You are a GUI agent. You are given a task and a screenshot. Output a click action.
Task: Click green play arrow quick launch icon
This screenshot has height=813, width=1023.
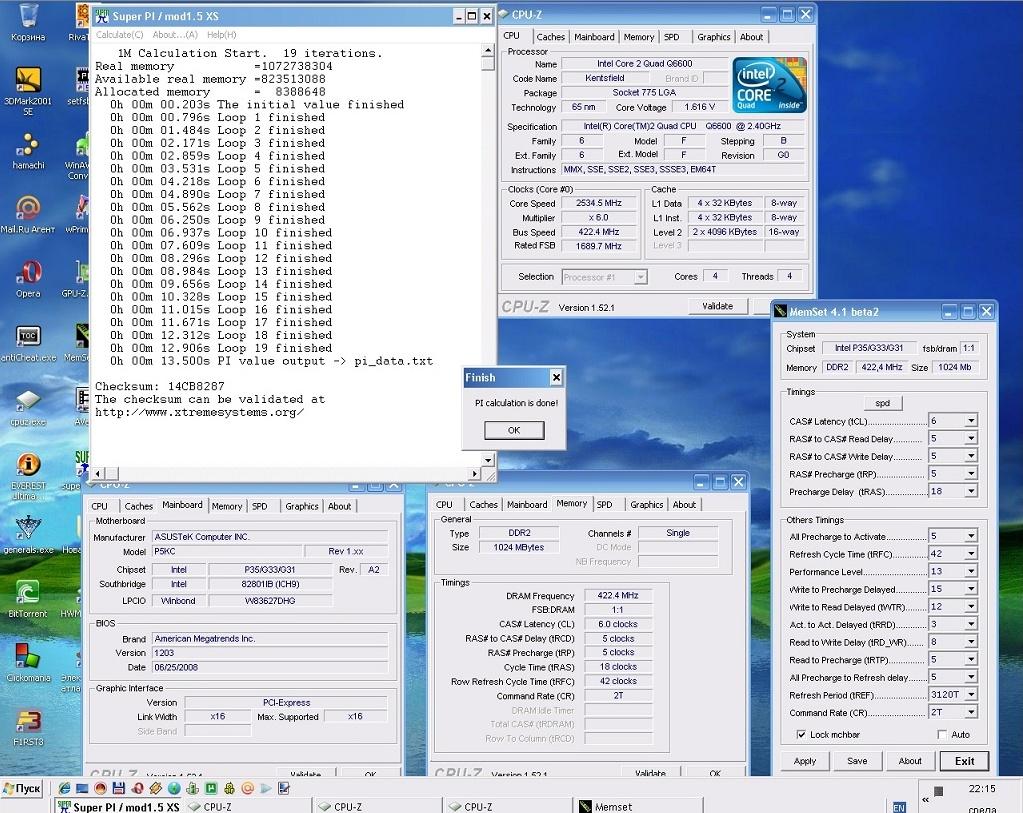coord(266,789)
